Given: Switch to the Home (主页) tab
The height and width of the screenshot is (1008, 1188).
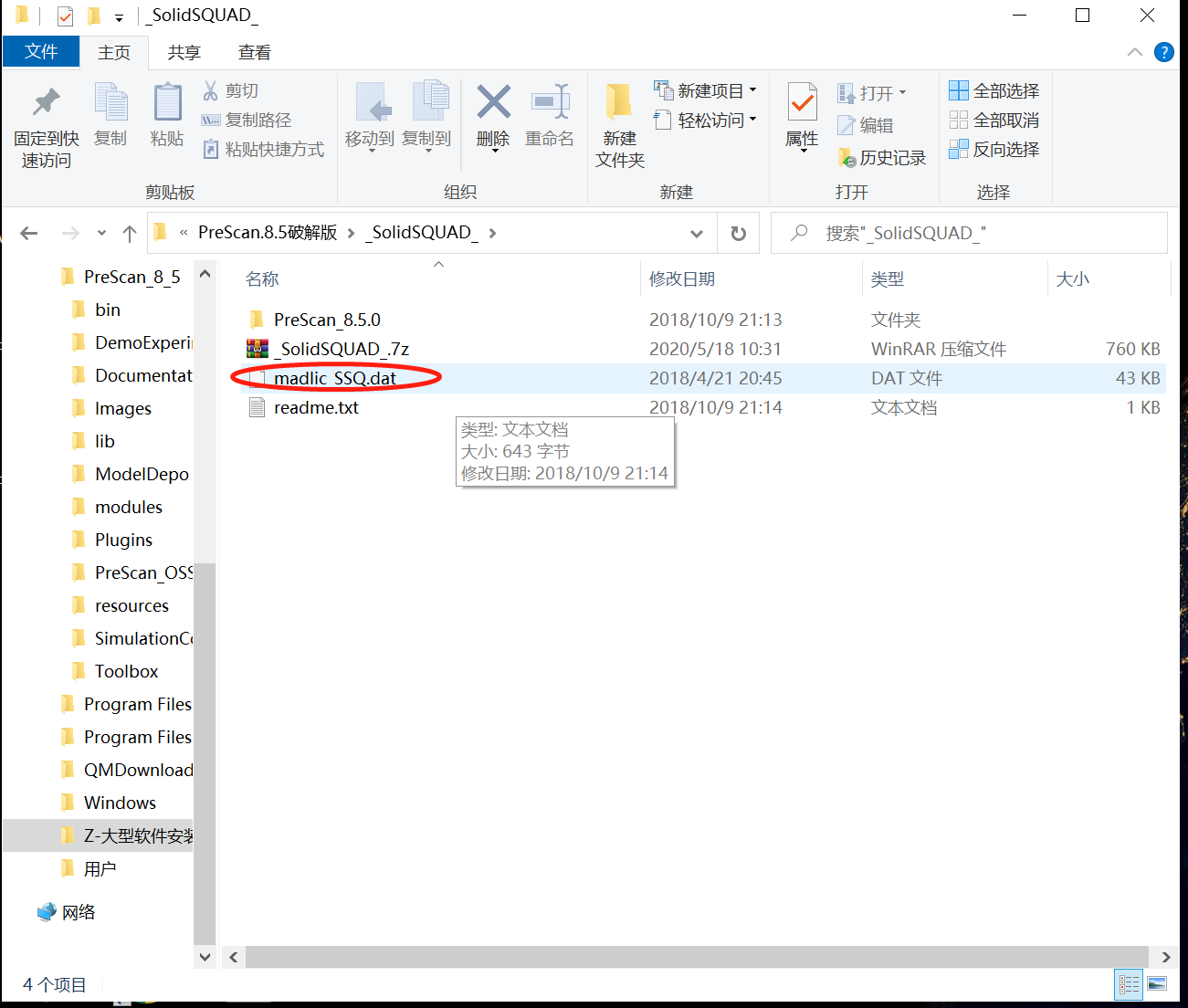Looking at the screenshot, I should [x=114, y=52].
